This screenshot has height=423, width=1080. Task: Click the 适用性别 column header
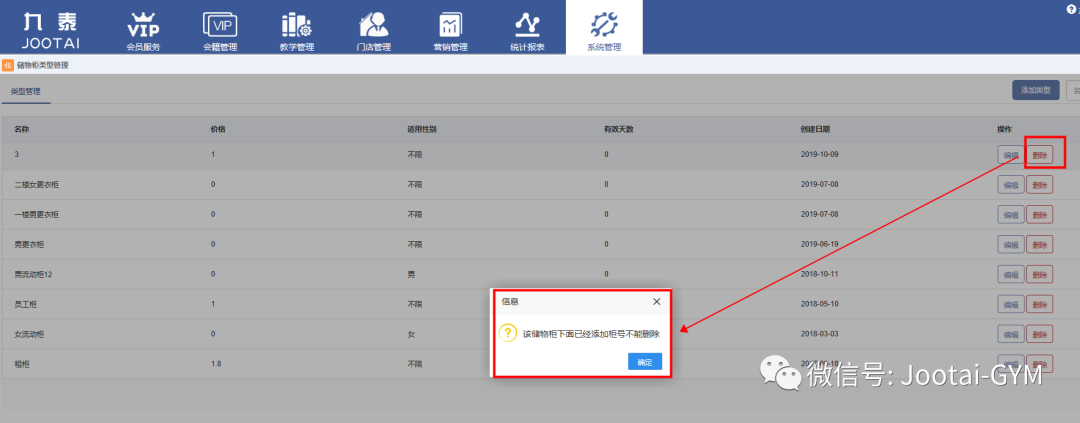[422, 129]
